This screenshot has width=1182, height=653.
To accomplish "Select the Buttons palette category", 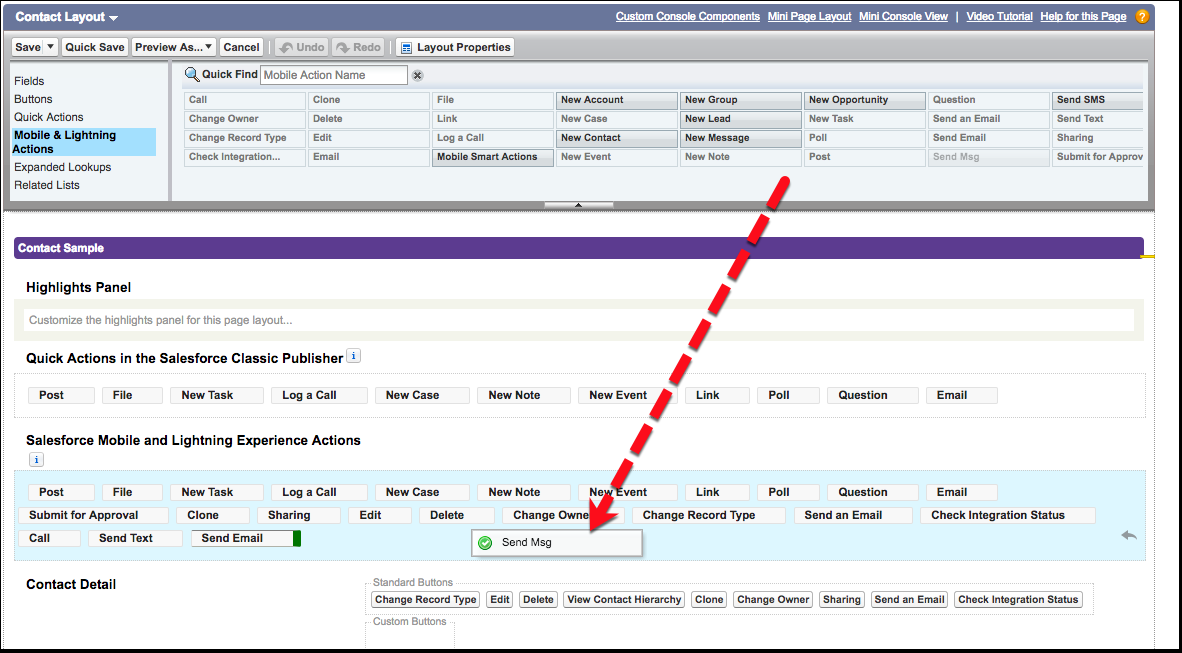I will point(33,99).
